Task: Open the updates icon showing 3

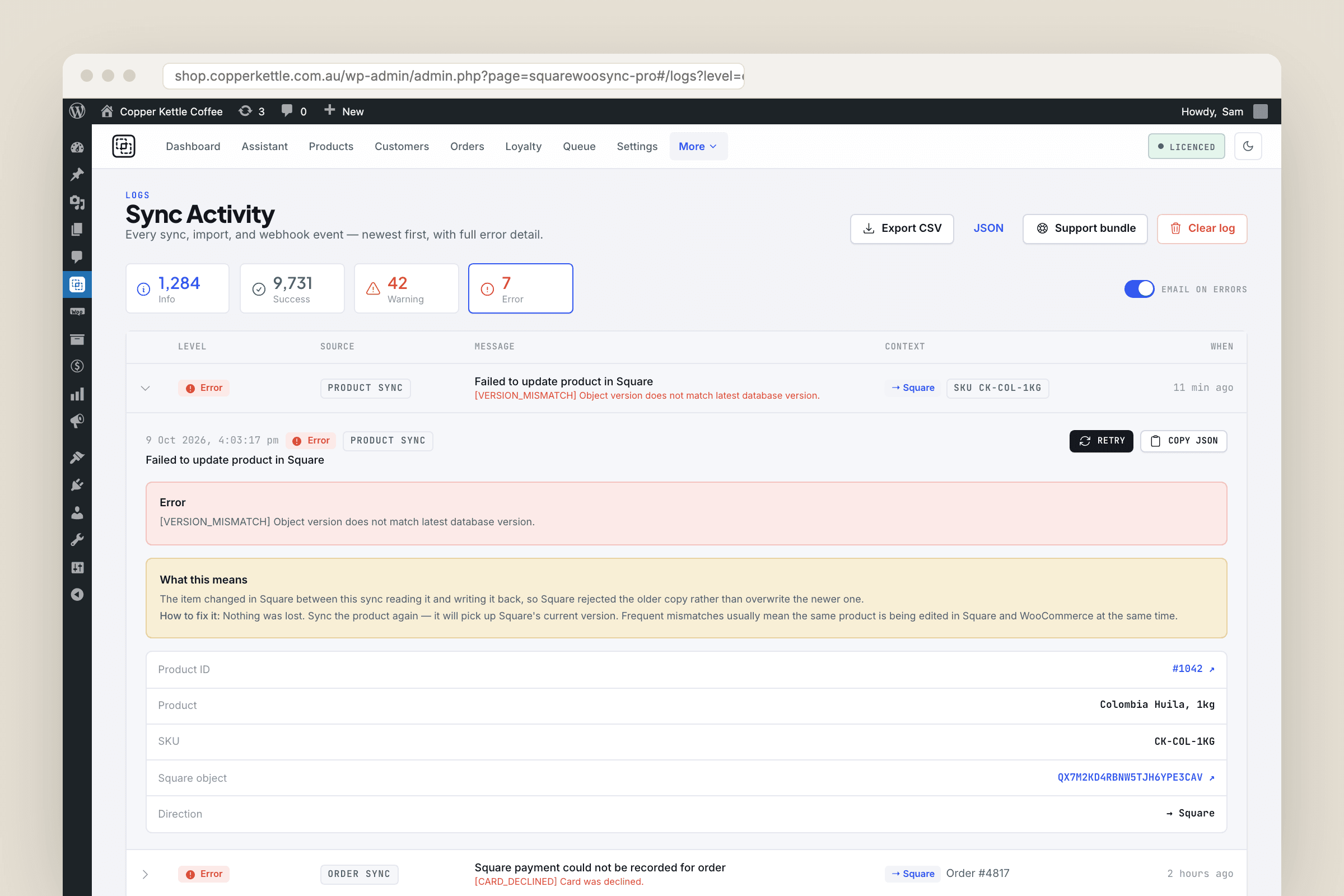Action: click(x=251, y=111)
